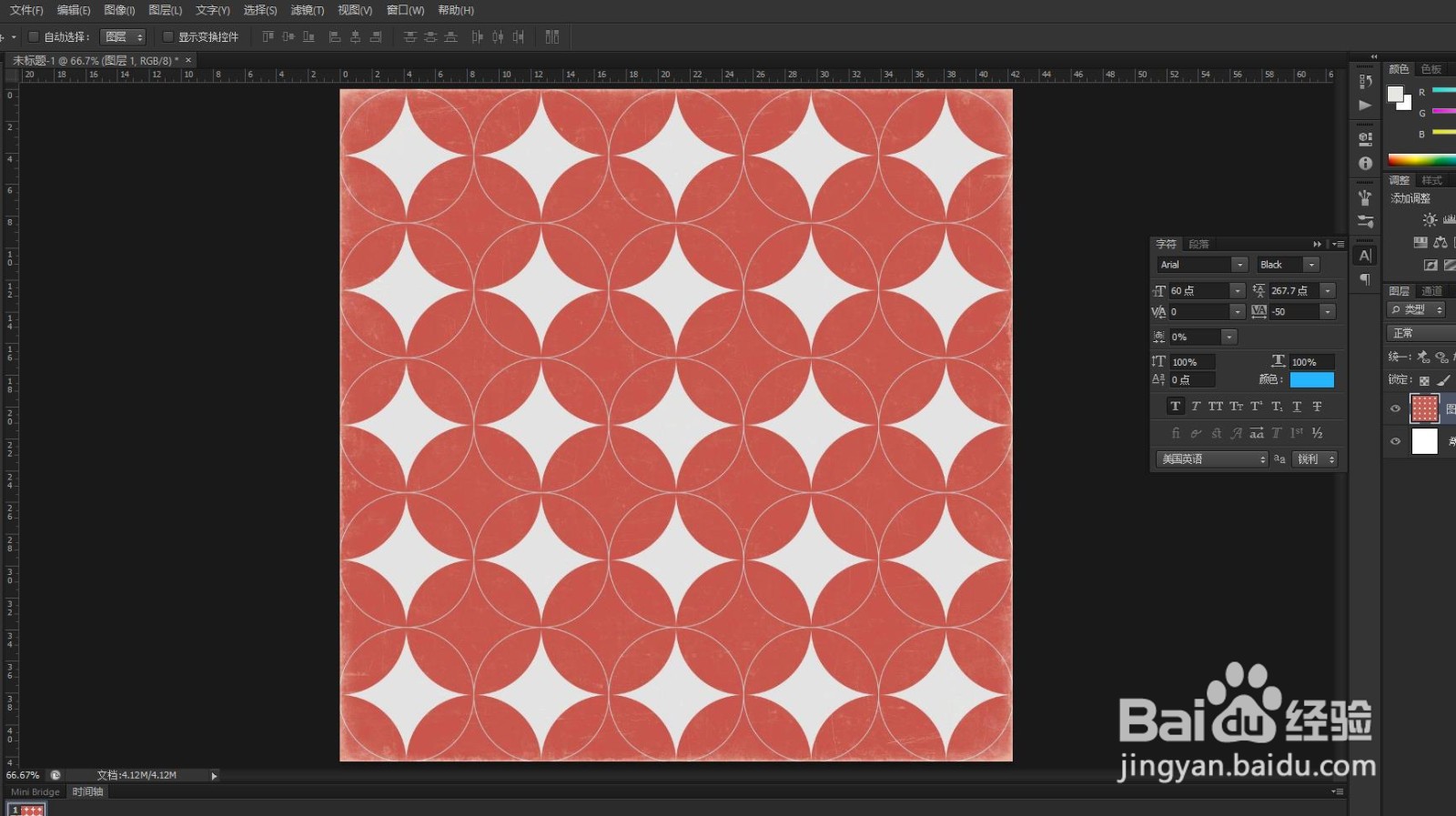Toggle underline text style
The image size is (1456, 816).
(1297, 407)
